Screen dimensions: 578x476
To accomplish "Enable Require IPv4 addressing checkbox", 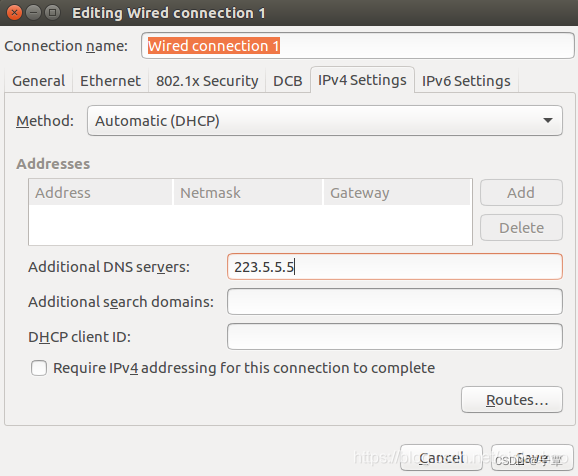I will 39,368.
